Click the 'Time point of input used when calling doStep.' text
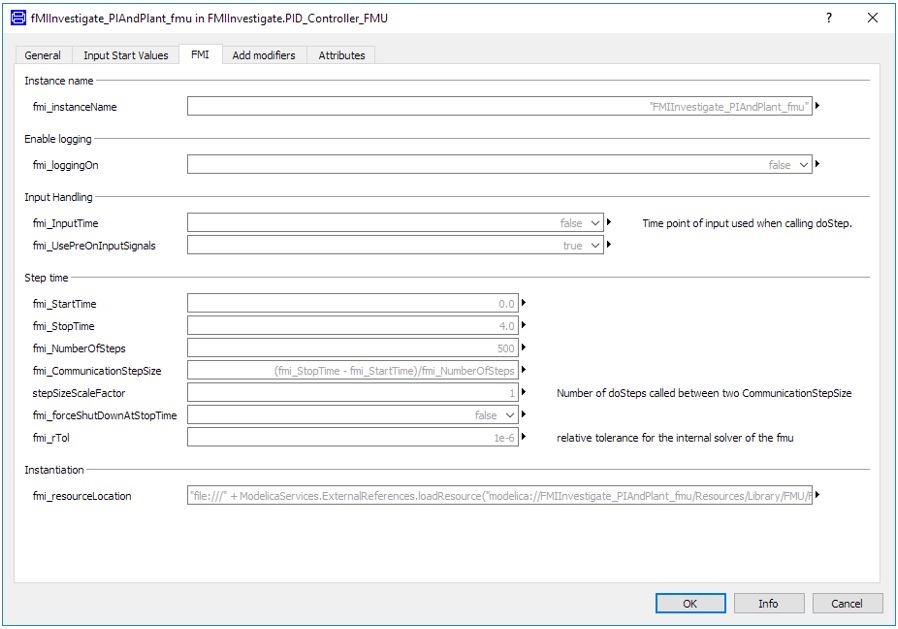Screen dimensions: 898x629 click(747, 223)
